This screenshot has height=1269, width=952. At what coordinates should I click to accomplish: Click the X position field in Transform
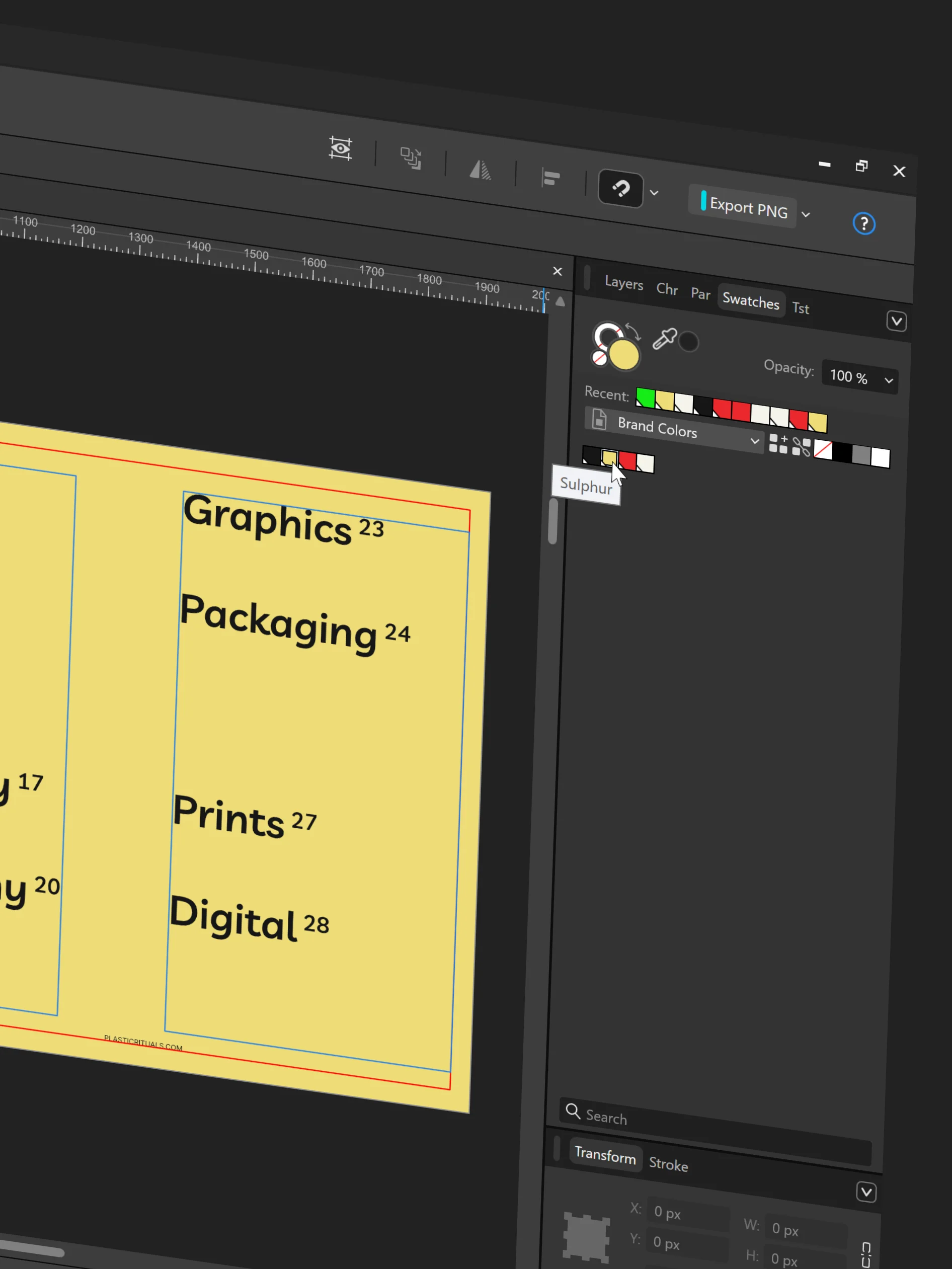[688, 1213]
